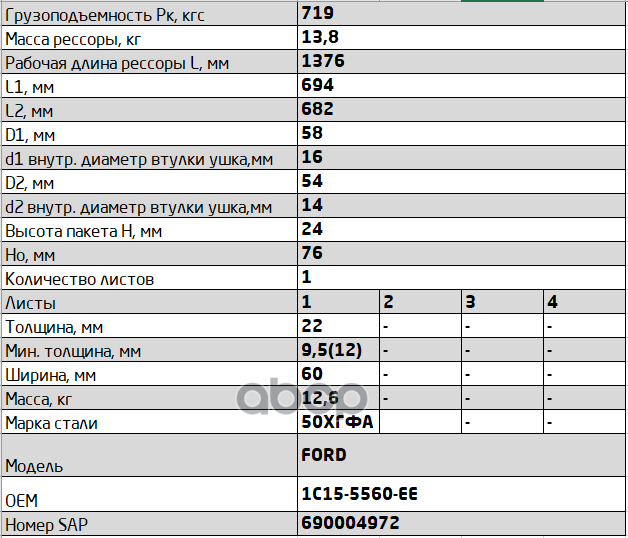The image size is (628, 538).
Task: Select 'Высота пакета Н, мм' label
Action: [149, 231]
